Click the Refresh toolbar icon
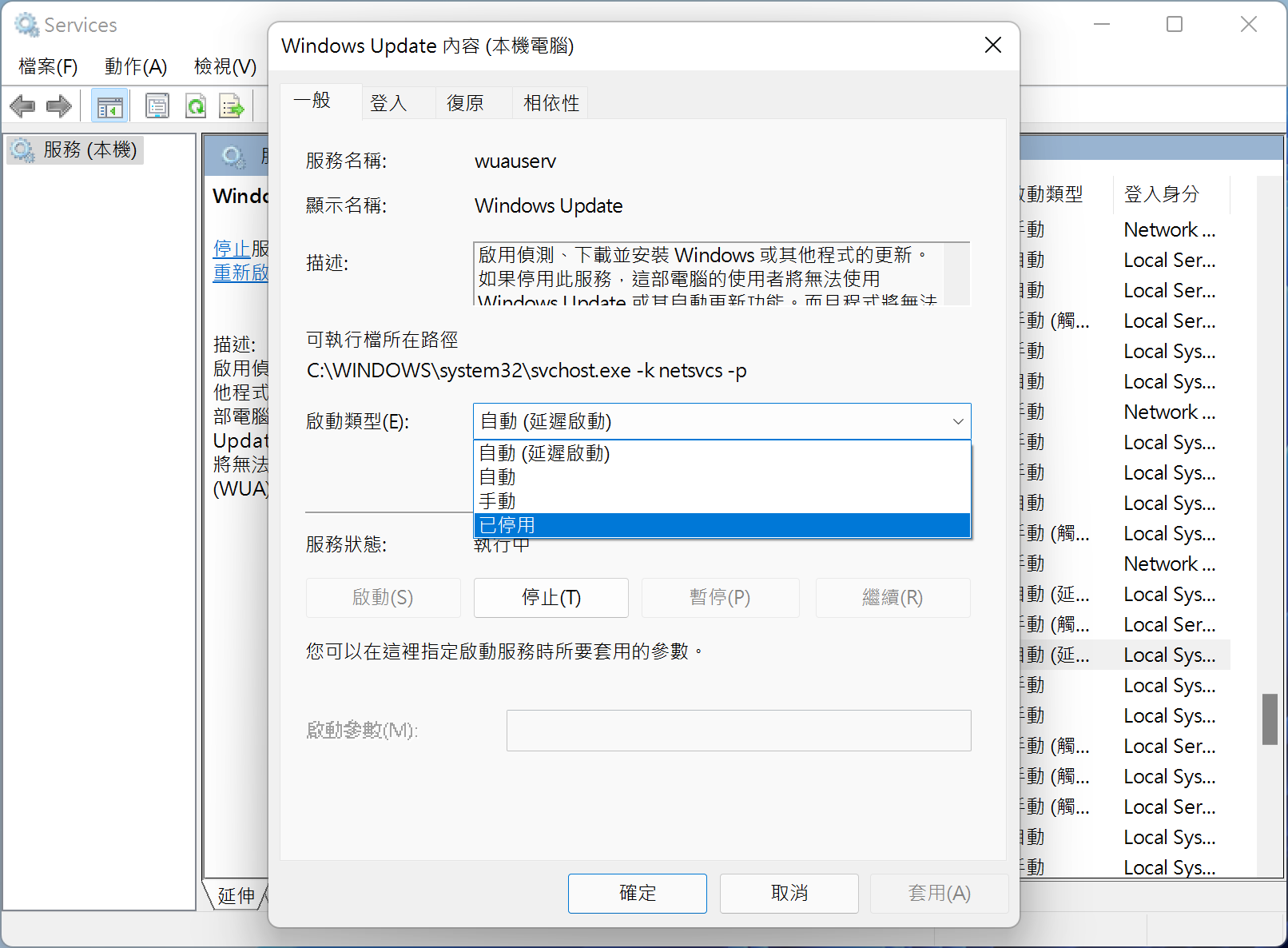The height and width of the screenshot is (948, 1288). coord(196,106)
